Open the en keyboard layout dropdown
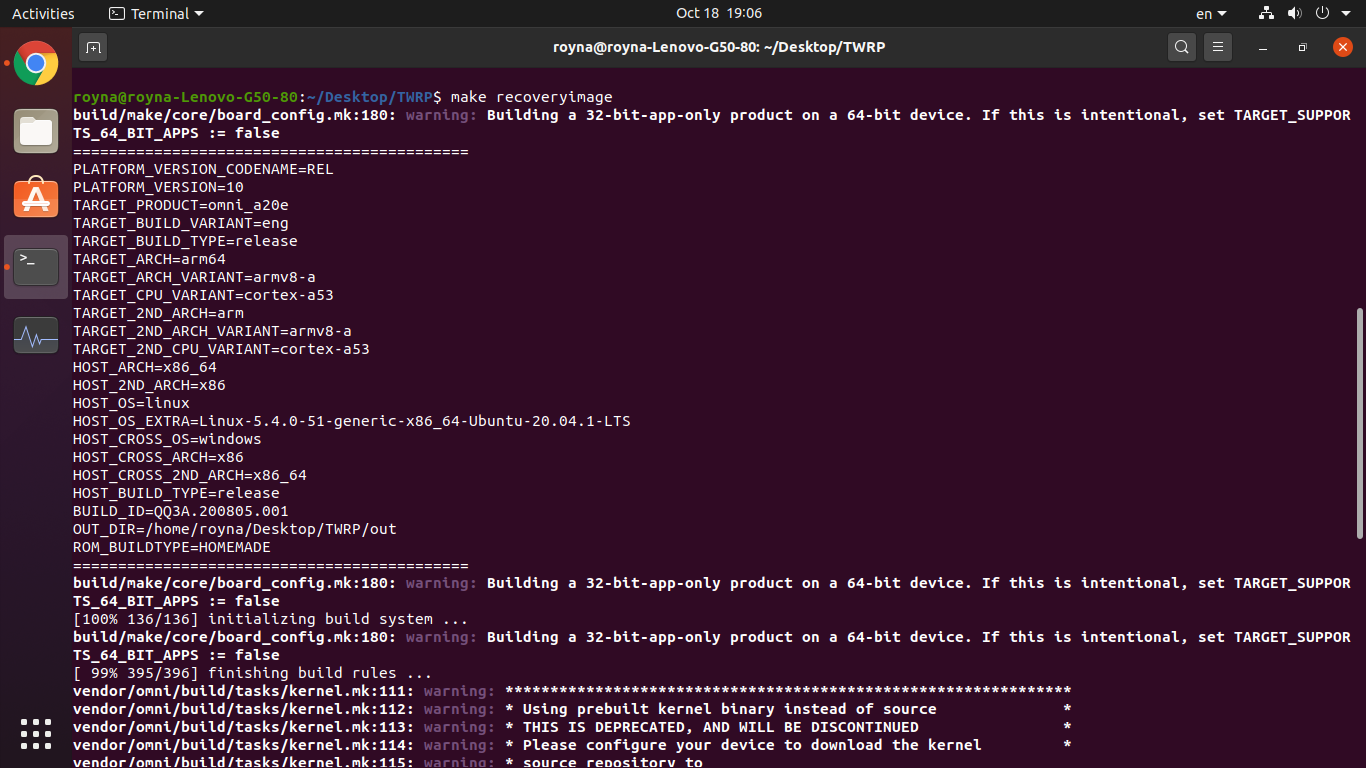Viewport: 1366px width, 768px height. (1210, 13)
